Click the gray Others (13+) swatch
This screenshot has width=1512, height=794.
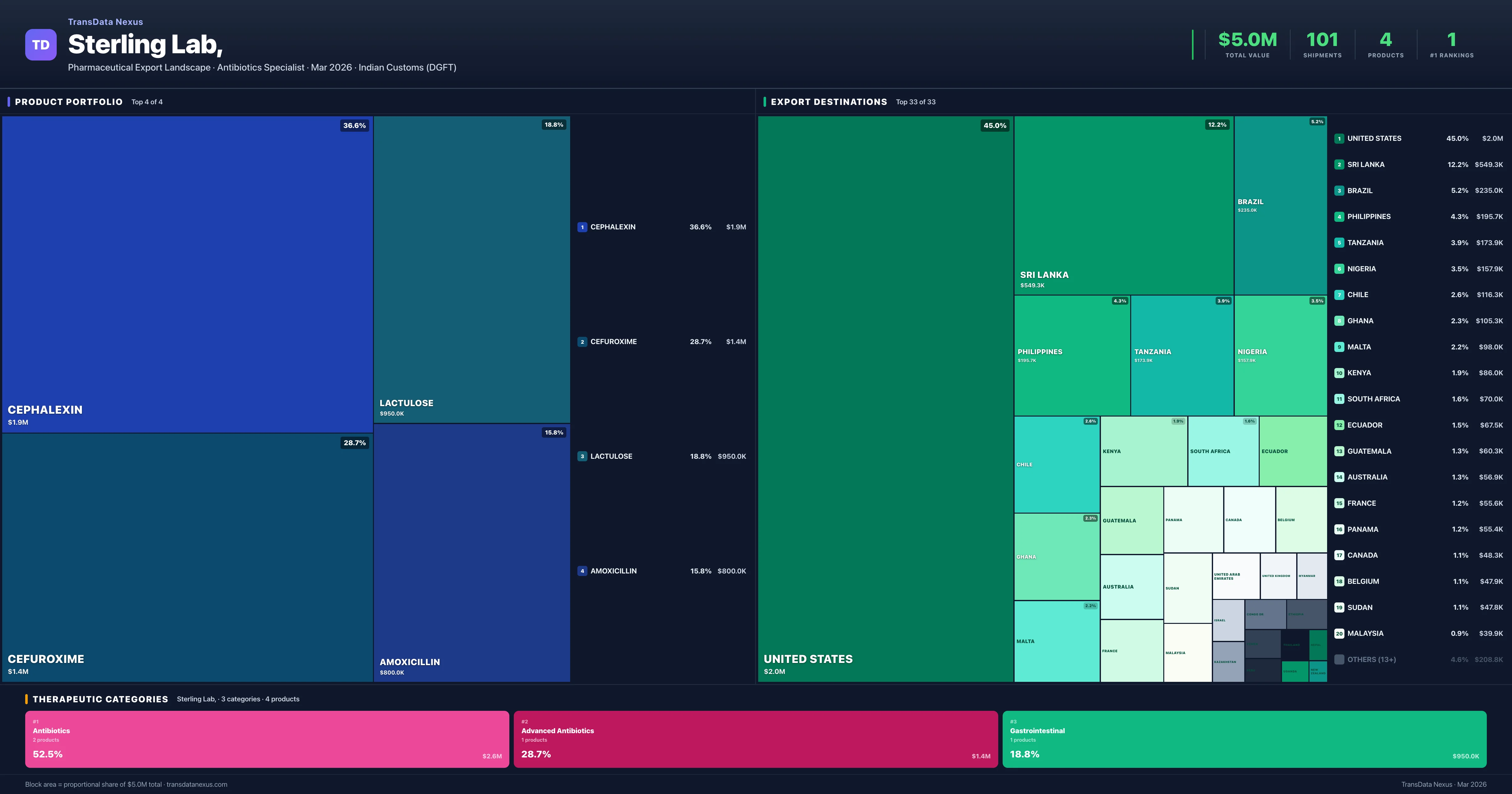[1339, 659]
